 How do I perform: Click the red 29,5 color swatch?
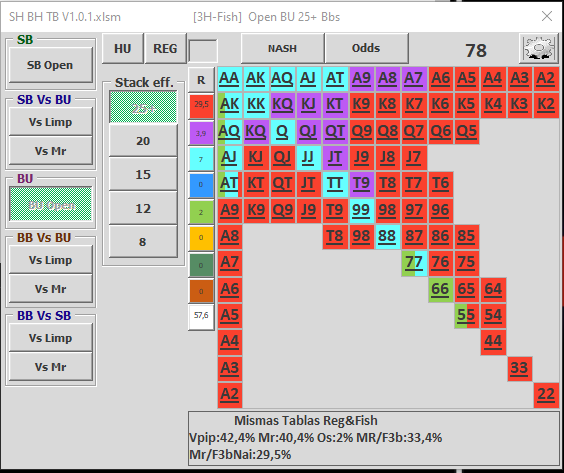coord(201,105)
